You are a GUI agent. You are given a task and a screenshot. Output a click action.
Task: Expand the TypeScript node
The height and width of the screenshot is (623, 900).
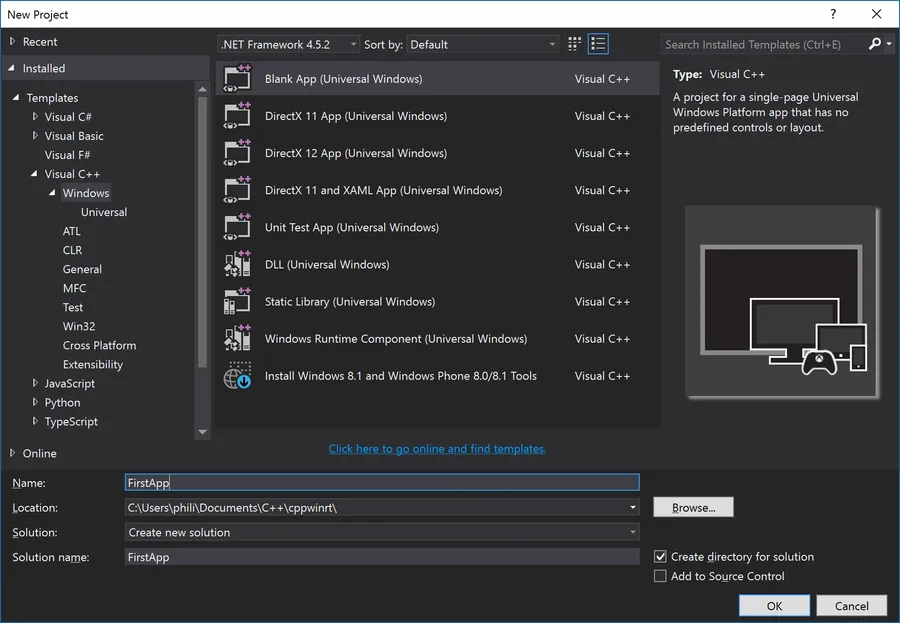(35, 421)
